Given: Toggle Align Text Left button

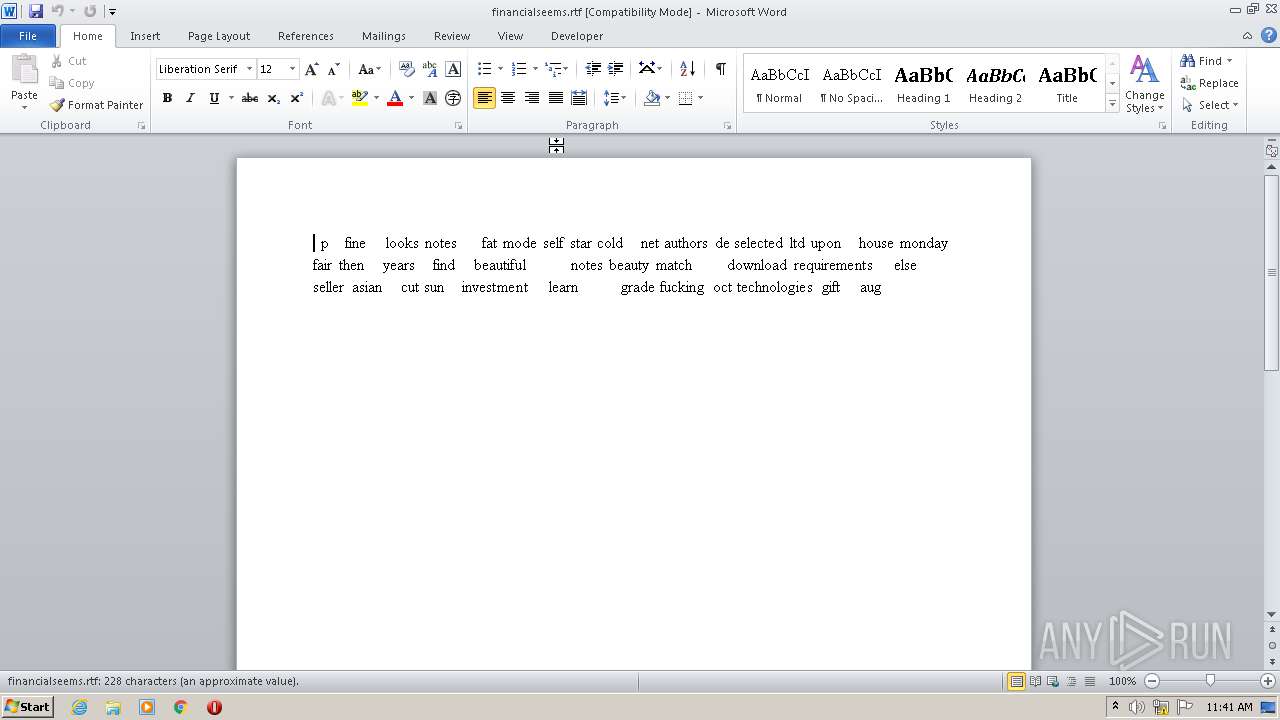Looking at the screenshot, I should tap(484, 98).
